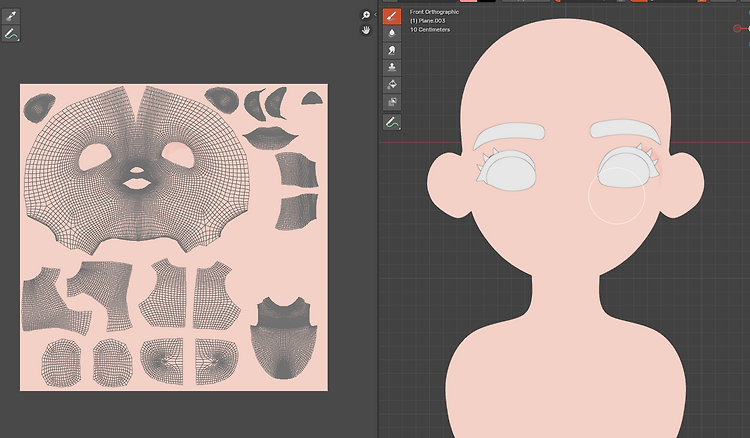Select the Annotate tool in the 3D viewport
Viewport: 750px width, 438px height.
click(x=392, y=122)
